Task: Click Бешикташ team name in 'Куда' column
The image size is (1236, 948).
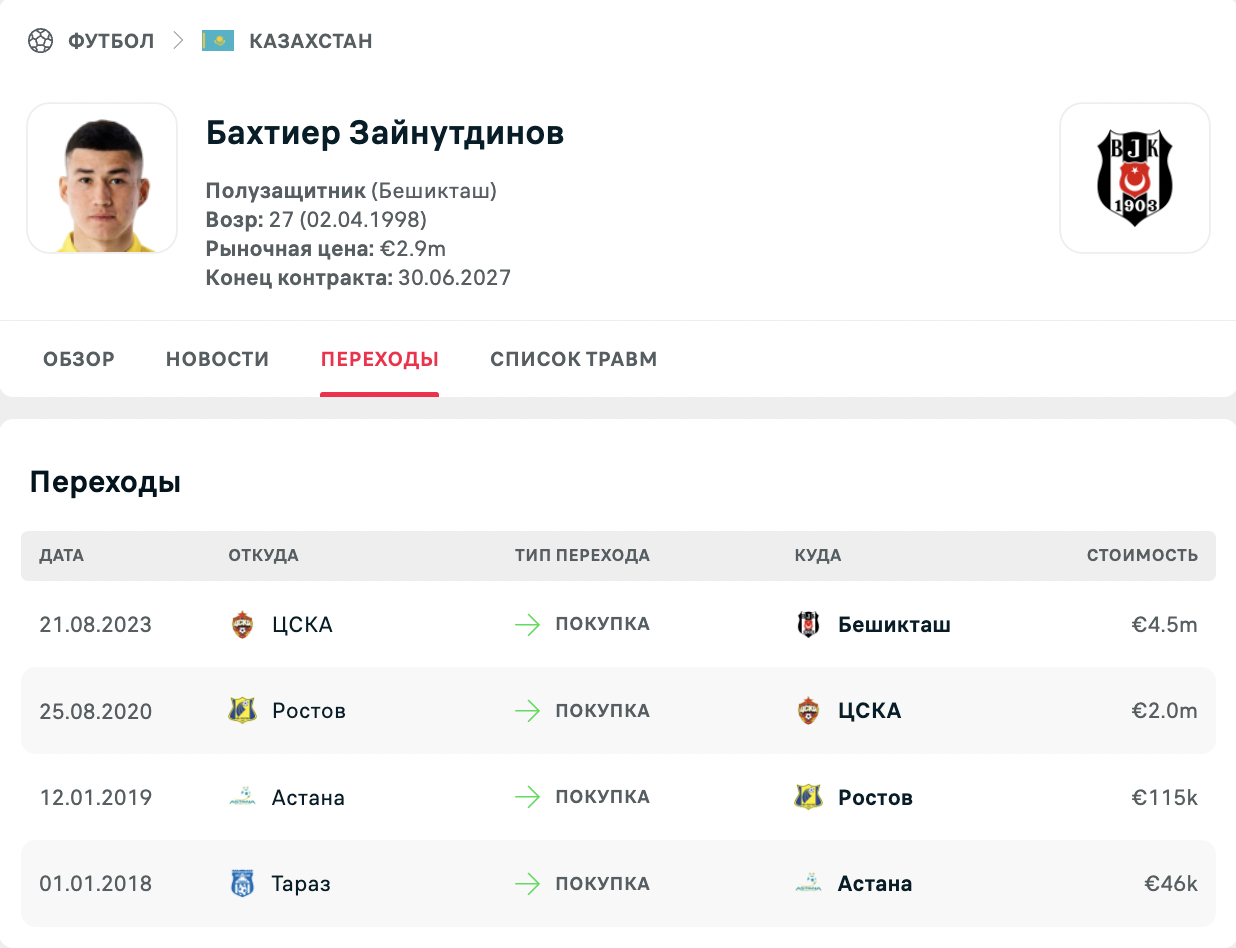Action: 894,625
